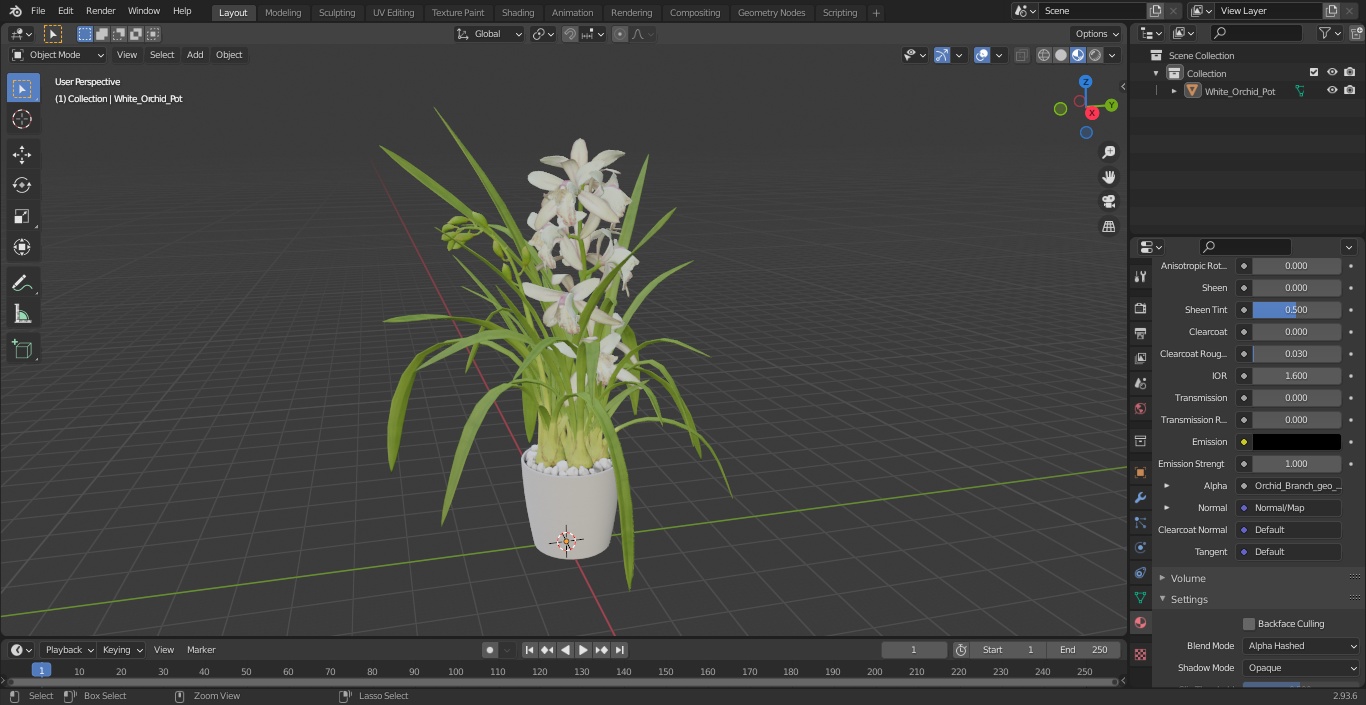Image resolution: width=1366 pixels, height=705 pixels.
Task: Toggle snapping magnet in header
Action: pyautogui.click(x=570, y=34)
